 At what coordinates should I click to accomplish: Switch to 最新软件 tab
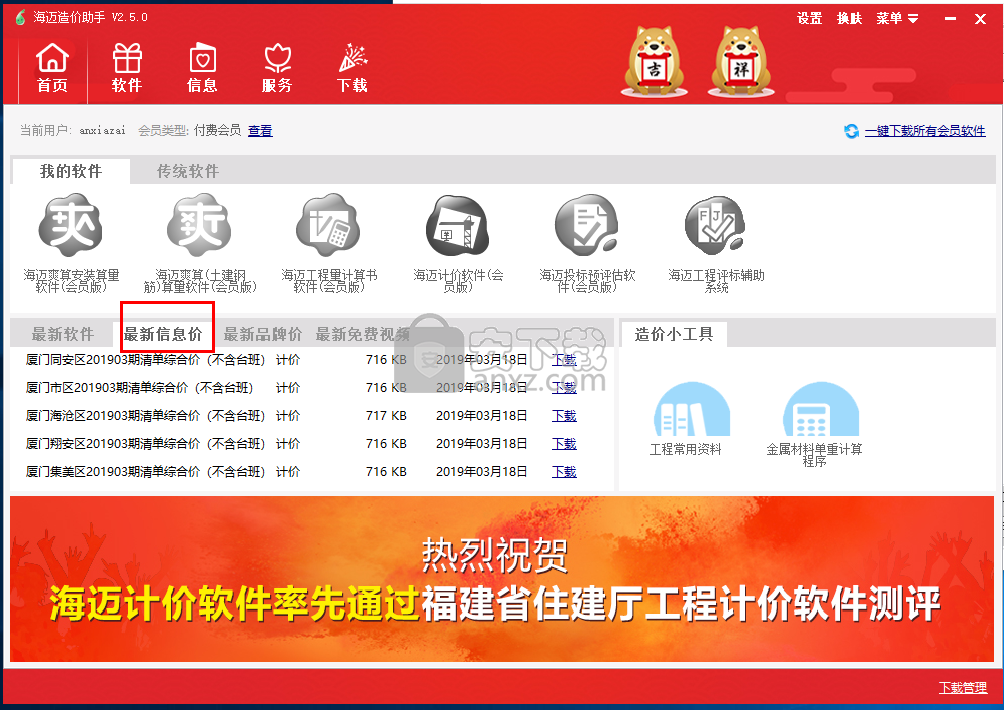[x=63, y=334]
